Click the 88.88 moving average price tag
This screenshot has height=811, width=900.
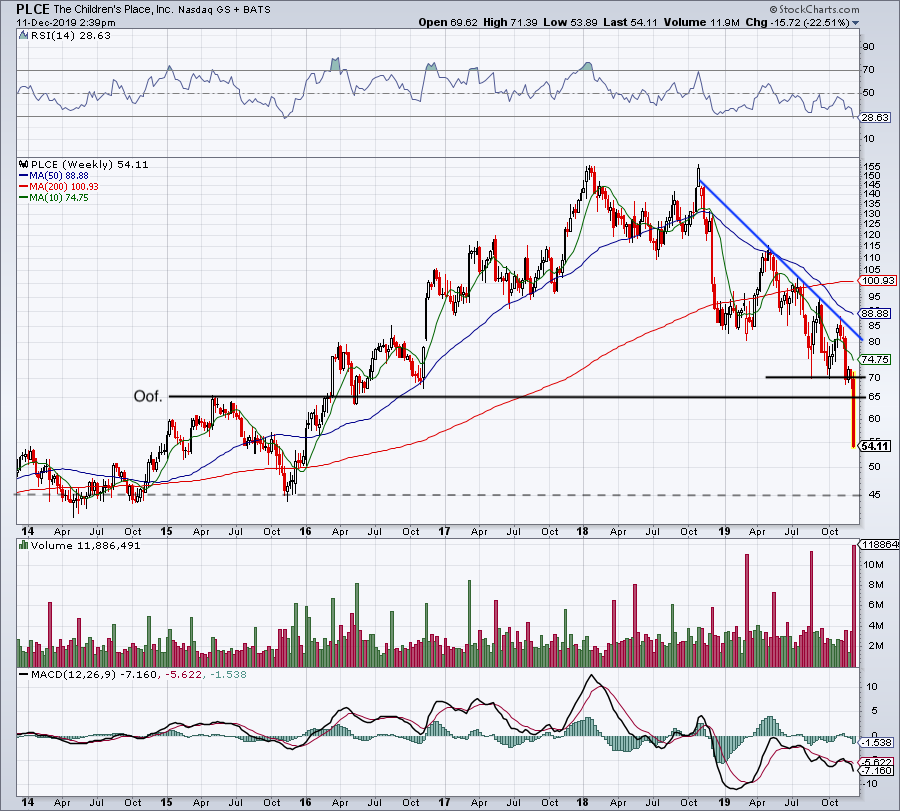tap(875, 313)
